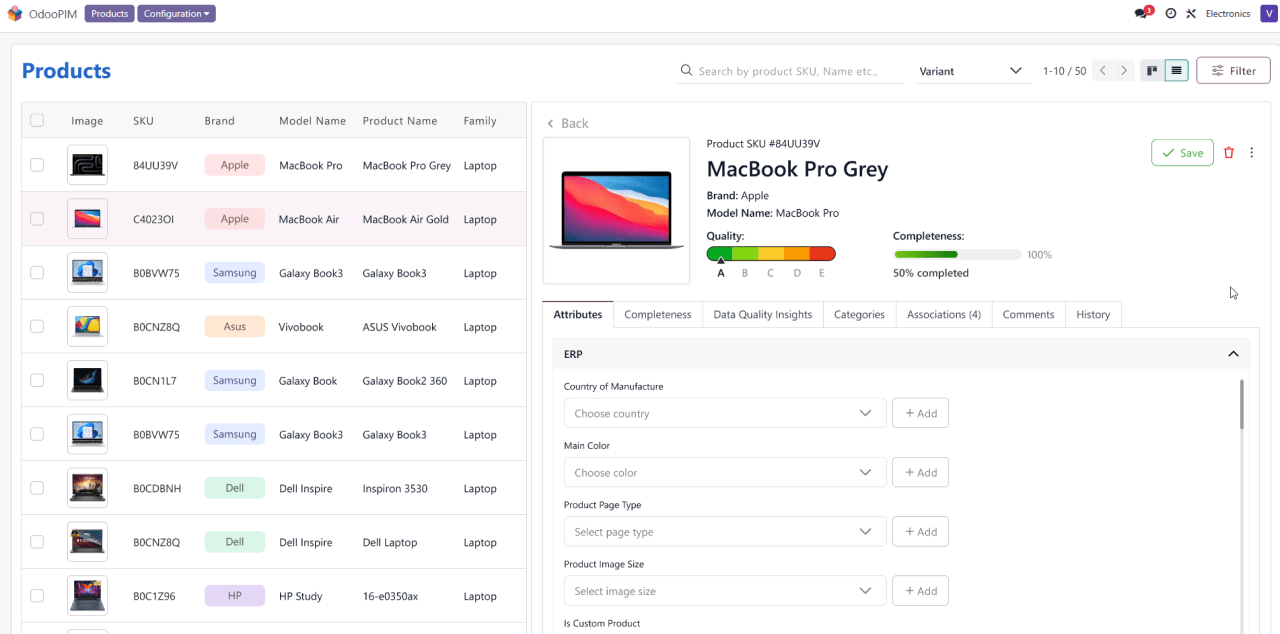
Task: Click the OdooPIM logo icon
Action: click(x=14, y=14)
